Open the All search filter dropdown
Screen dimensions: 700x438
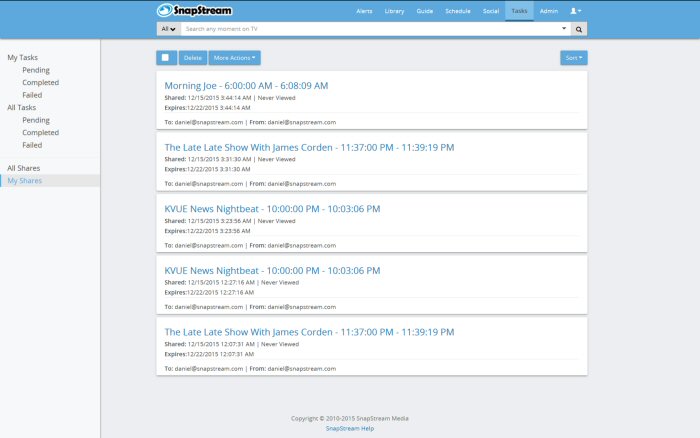[168, 29]
